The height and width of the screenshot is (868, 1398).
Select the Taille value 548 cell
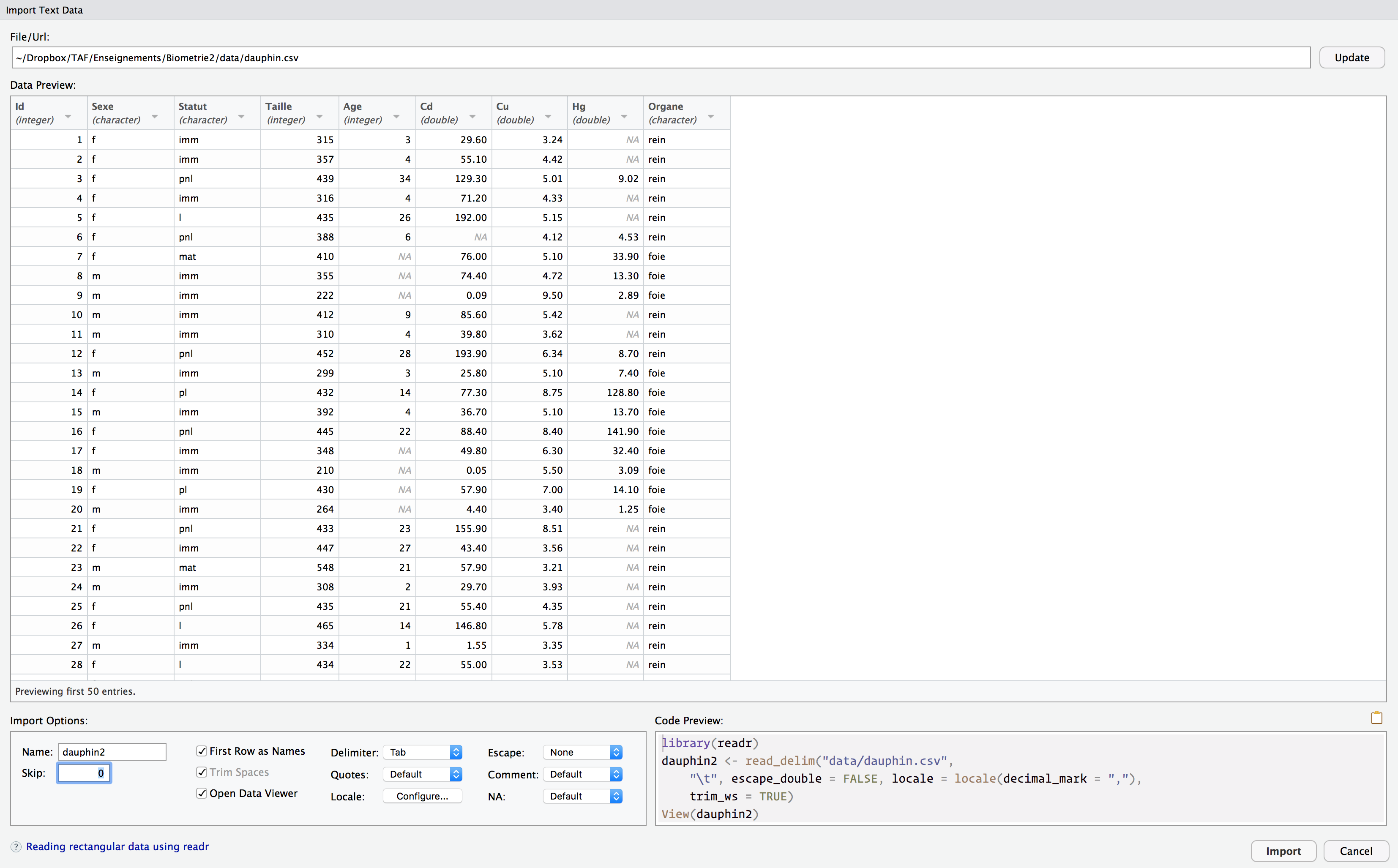tap(300, 567)
